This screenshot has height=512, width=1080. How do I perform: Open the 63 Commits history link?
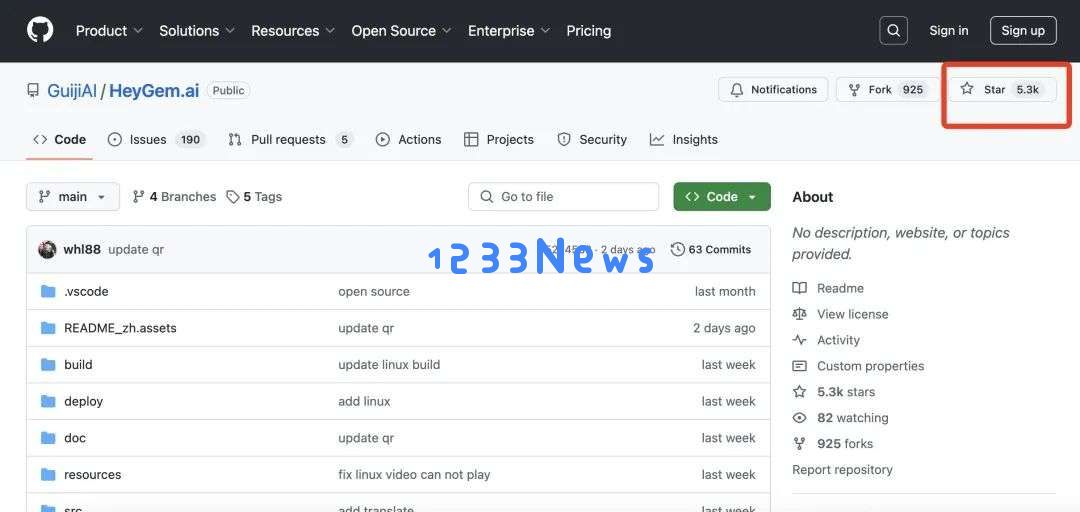(x=712, y=249)
